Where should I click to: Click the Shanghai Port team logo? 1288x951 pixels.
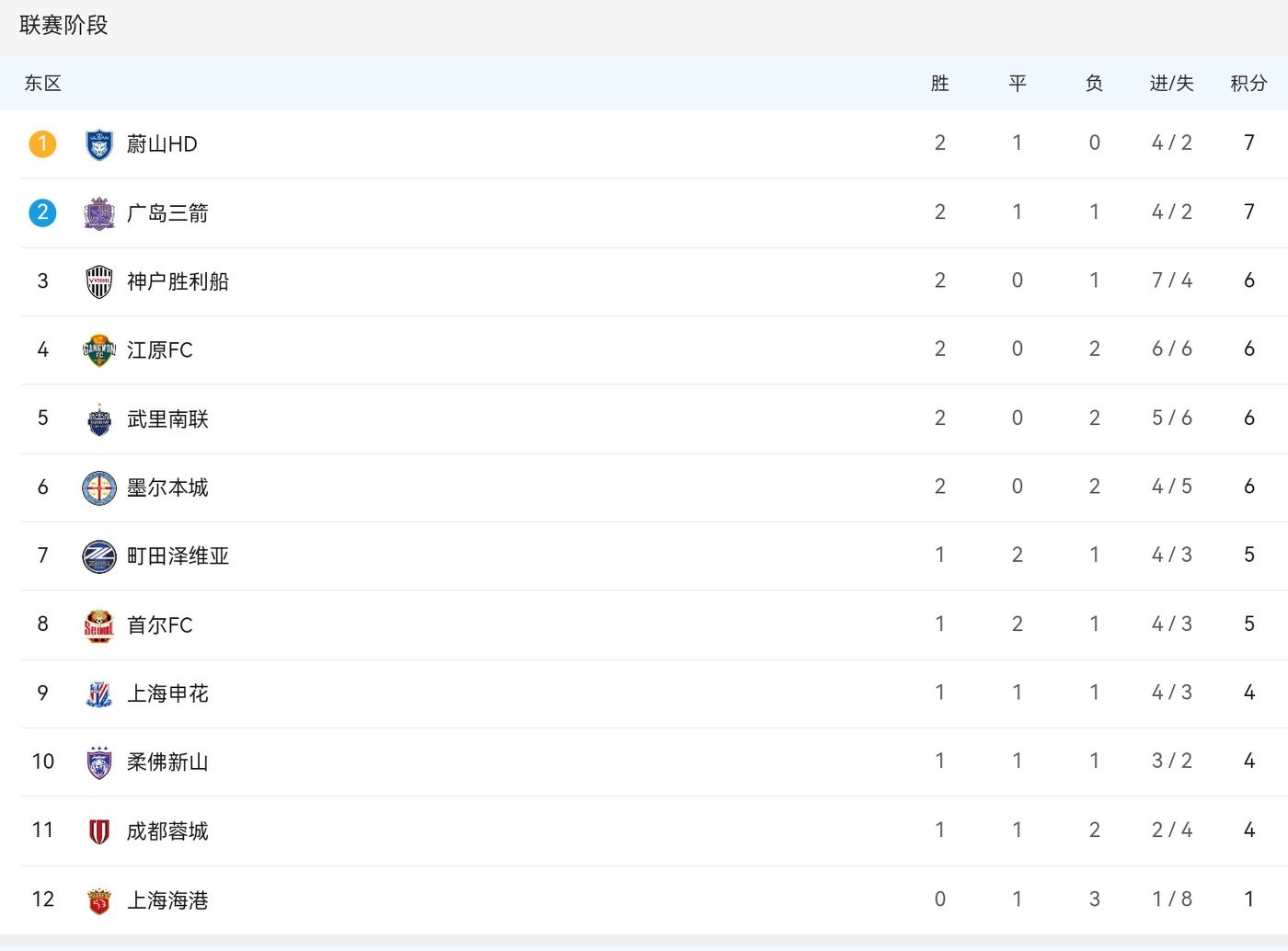pyautogui.click(x=98, y=900)
